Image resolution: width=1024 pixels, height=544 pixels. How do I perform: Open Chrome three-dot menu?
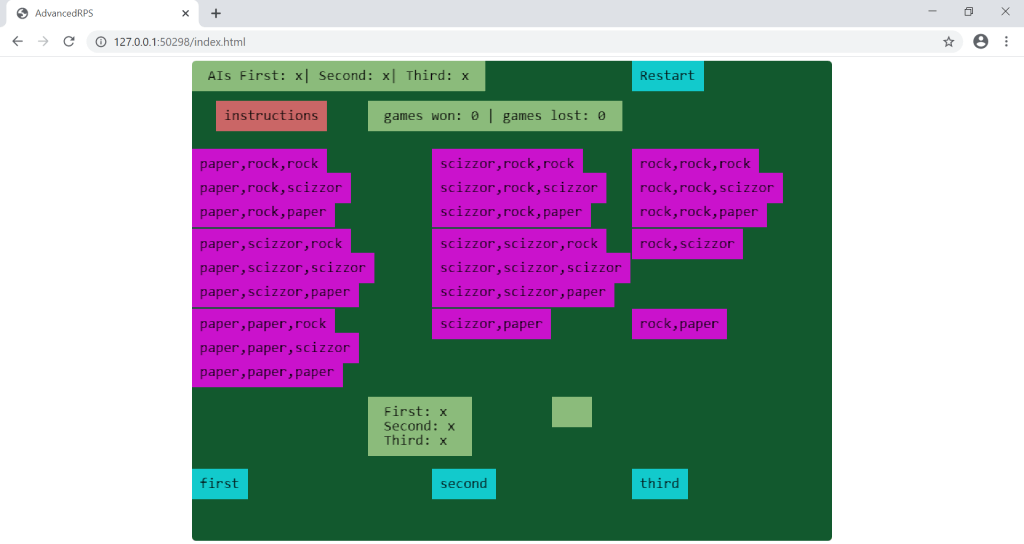pos(1006,42)
